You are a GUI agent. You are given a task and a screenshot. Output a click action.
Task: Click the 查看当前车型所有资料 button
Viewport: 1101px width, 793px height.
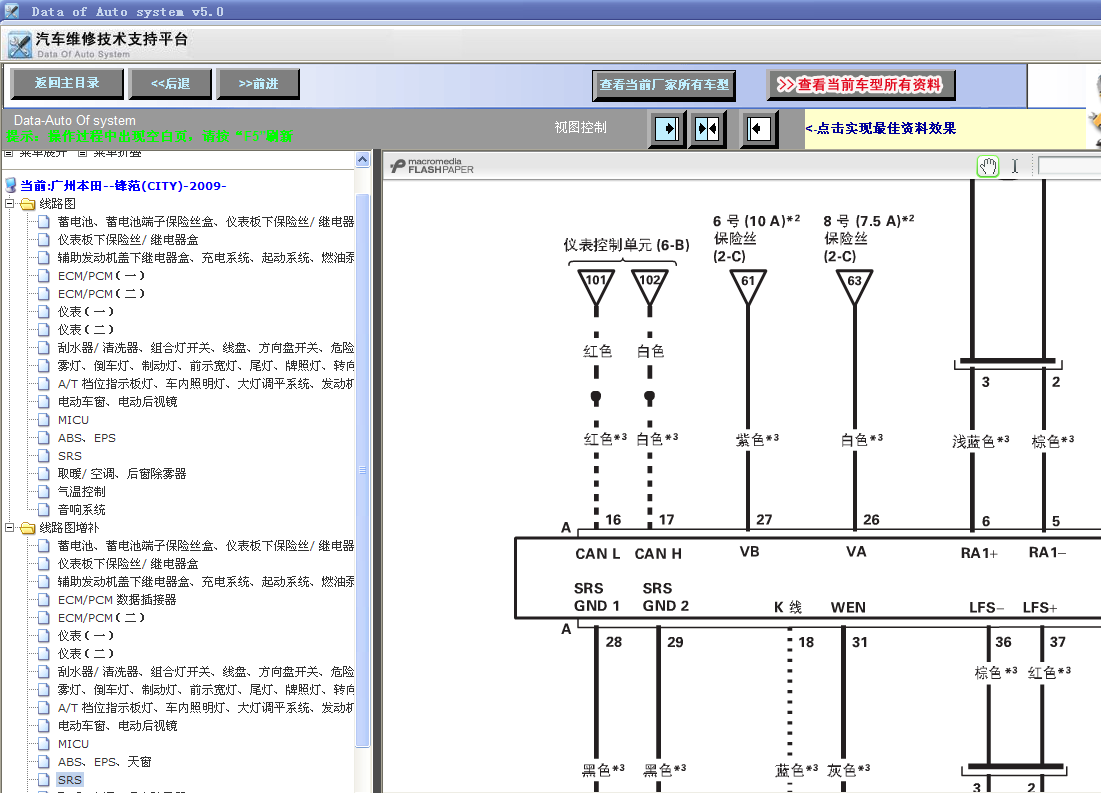coord(861,86)
